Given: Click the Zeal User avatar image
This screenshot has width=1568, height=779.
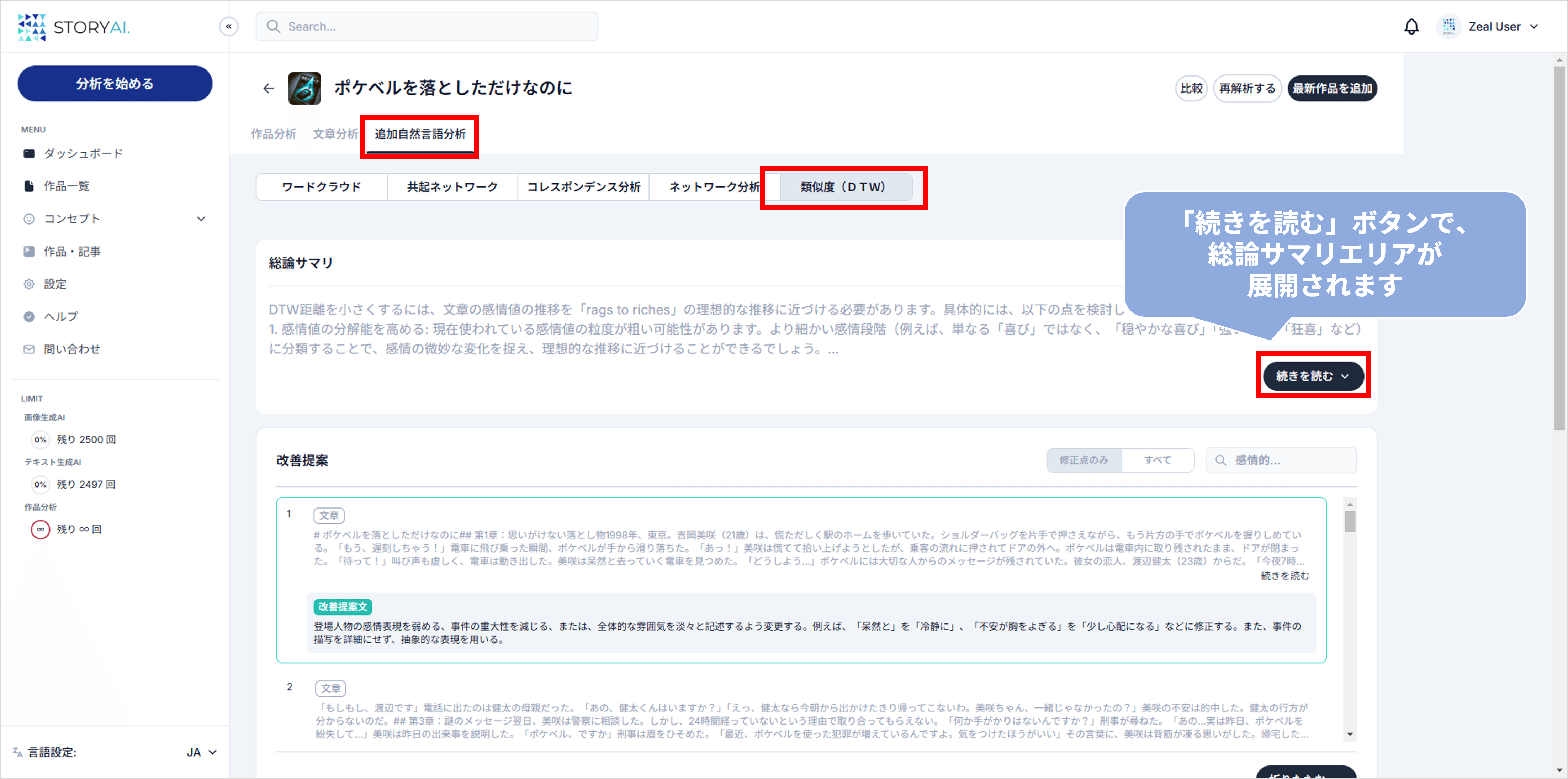Looking at the screenshot, I should click(x=1449, y=26).
